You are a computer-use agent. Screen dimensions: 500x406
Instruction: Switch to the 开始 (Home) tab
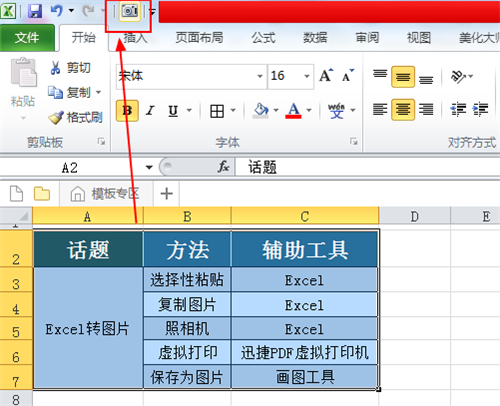[x=84, y=38]
